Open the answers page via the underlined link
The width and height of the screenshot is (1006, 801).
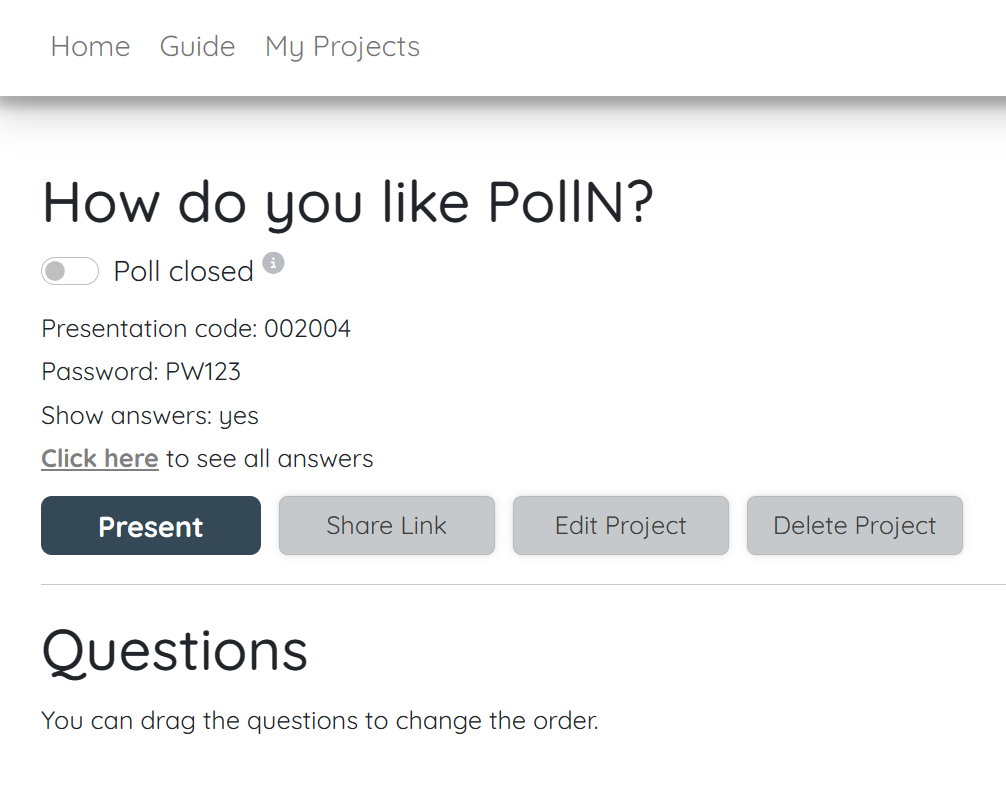(x=99, y=458)
